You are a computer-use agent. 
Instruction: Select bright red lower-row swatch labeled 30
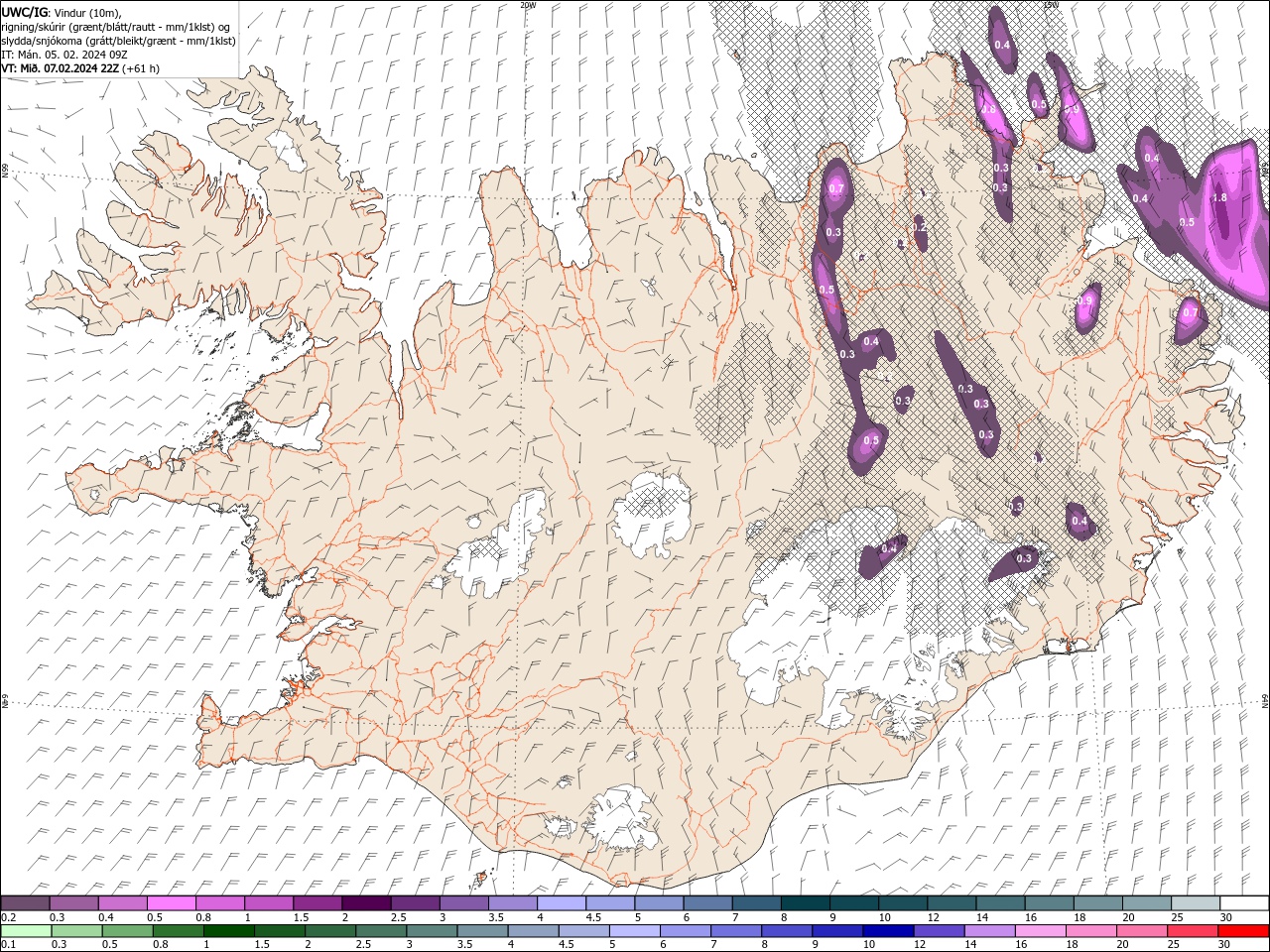pos(1244,931)
